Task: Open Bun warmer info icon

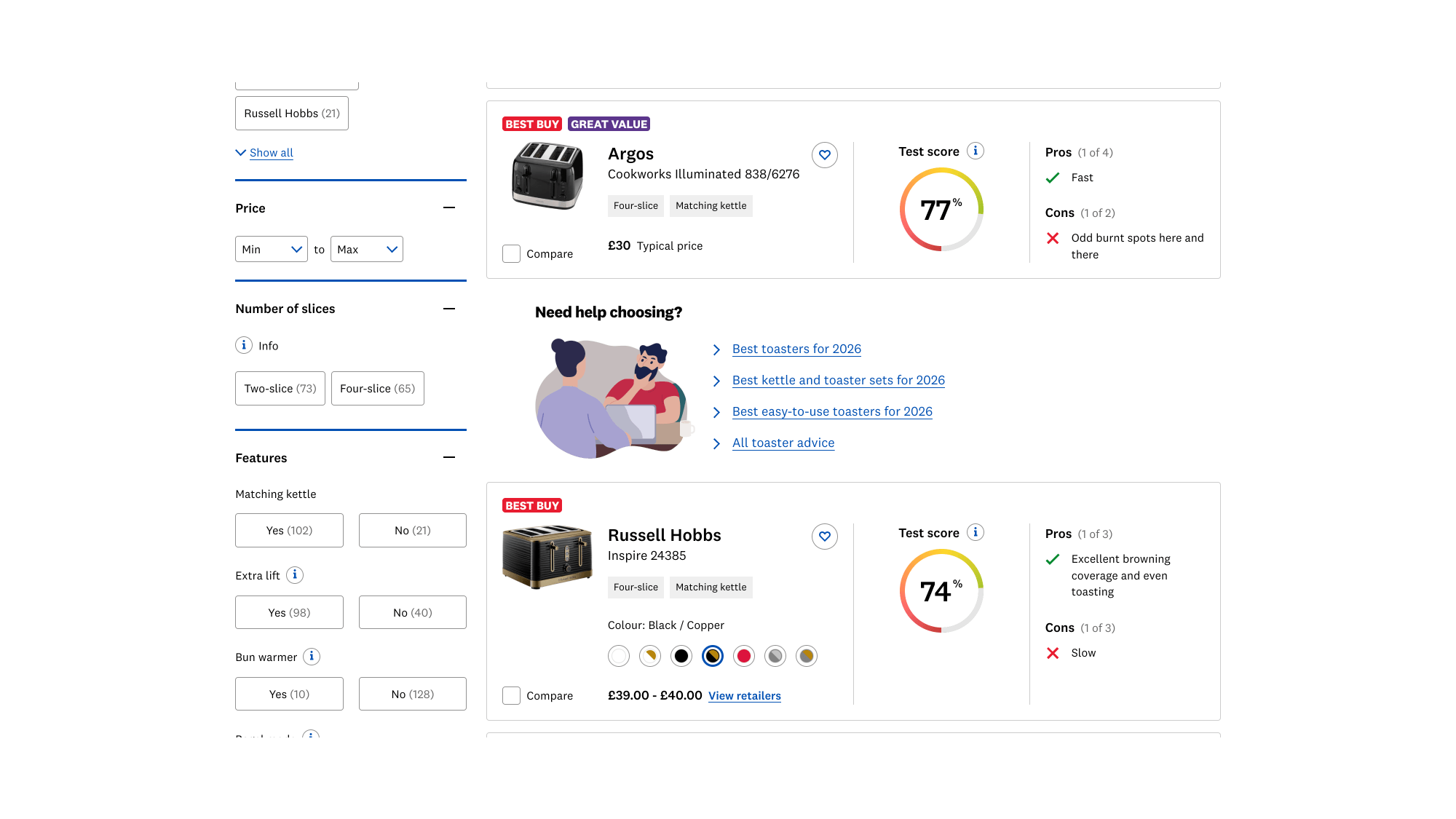Action: tap(312, 657)
